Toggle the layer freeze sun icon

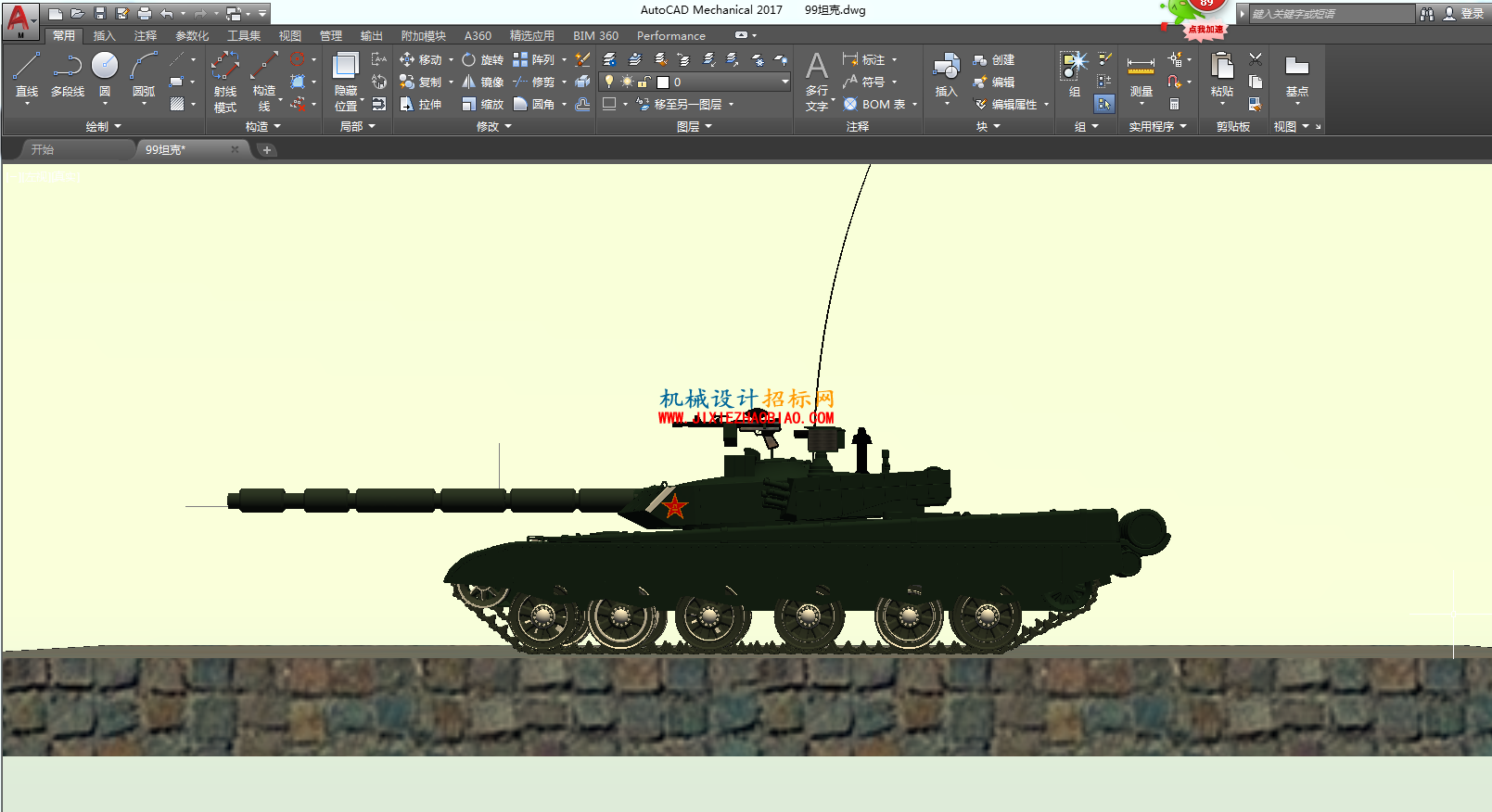627,82
